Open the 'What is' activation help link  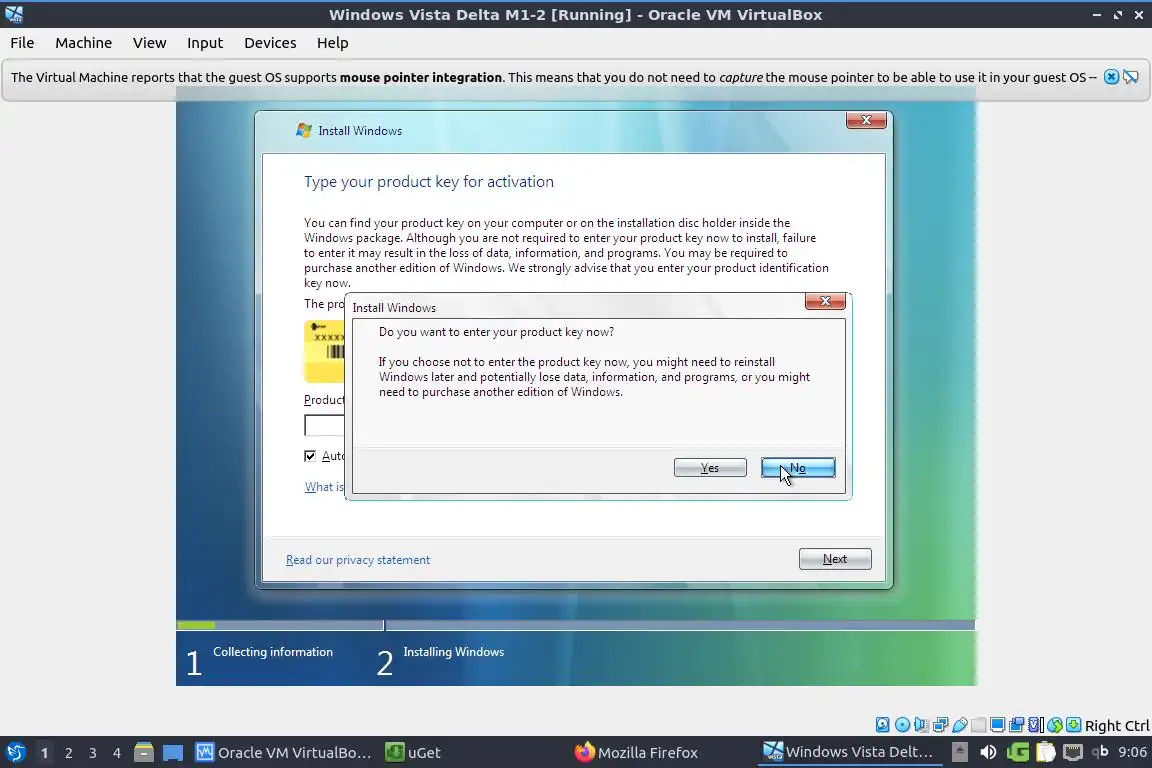[x=324, y=487]
